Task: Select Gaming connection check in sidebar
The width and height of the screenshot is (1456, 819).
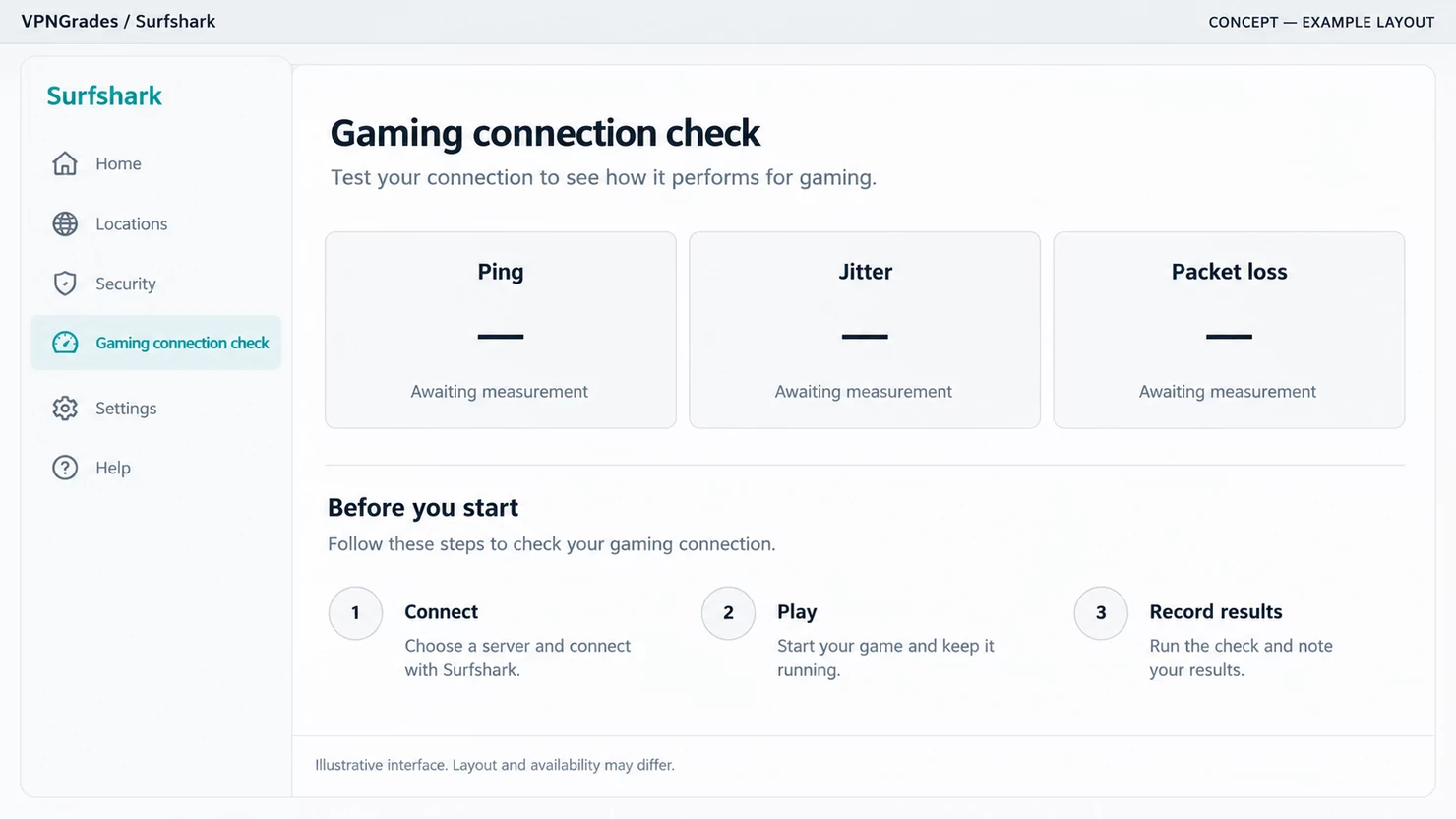Action: (156, 343)
